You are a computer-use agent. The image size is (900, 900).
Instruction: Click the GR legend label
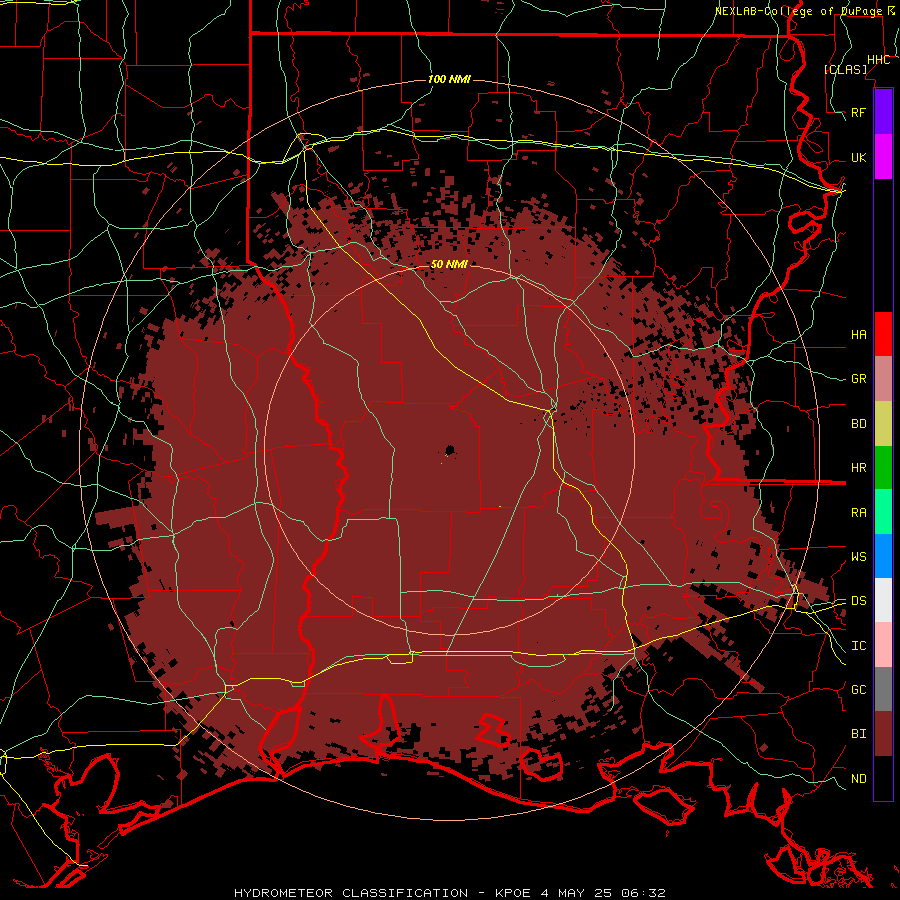click(x=859, y=379)
